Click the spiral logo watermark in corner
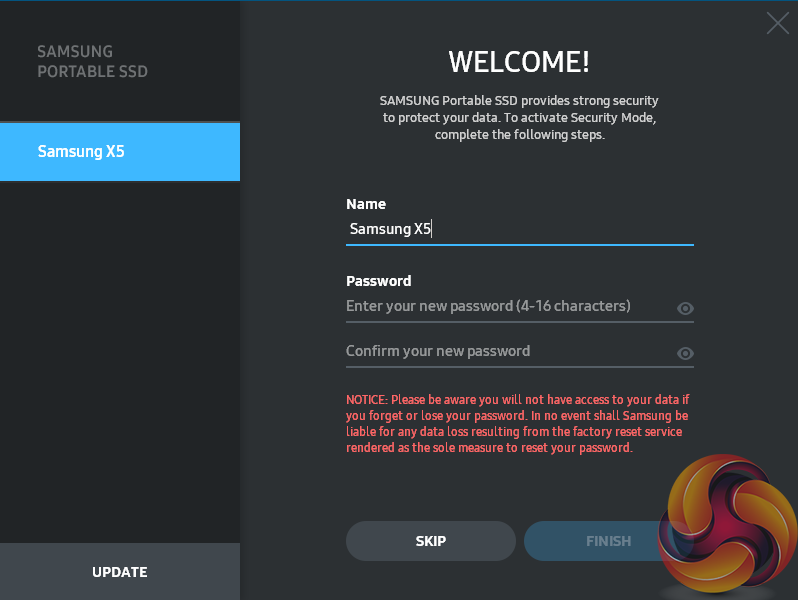 (728, 522)
